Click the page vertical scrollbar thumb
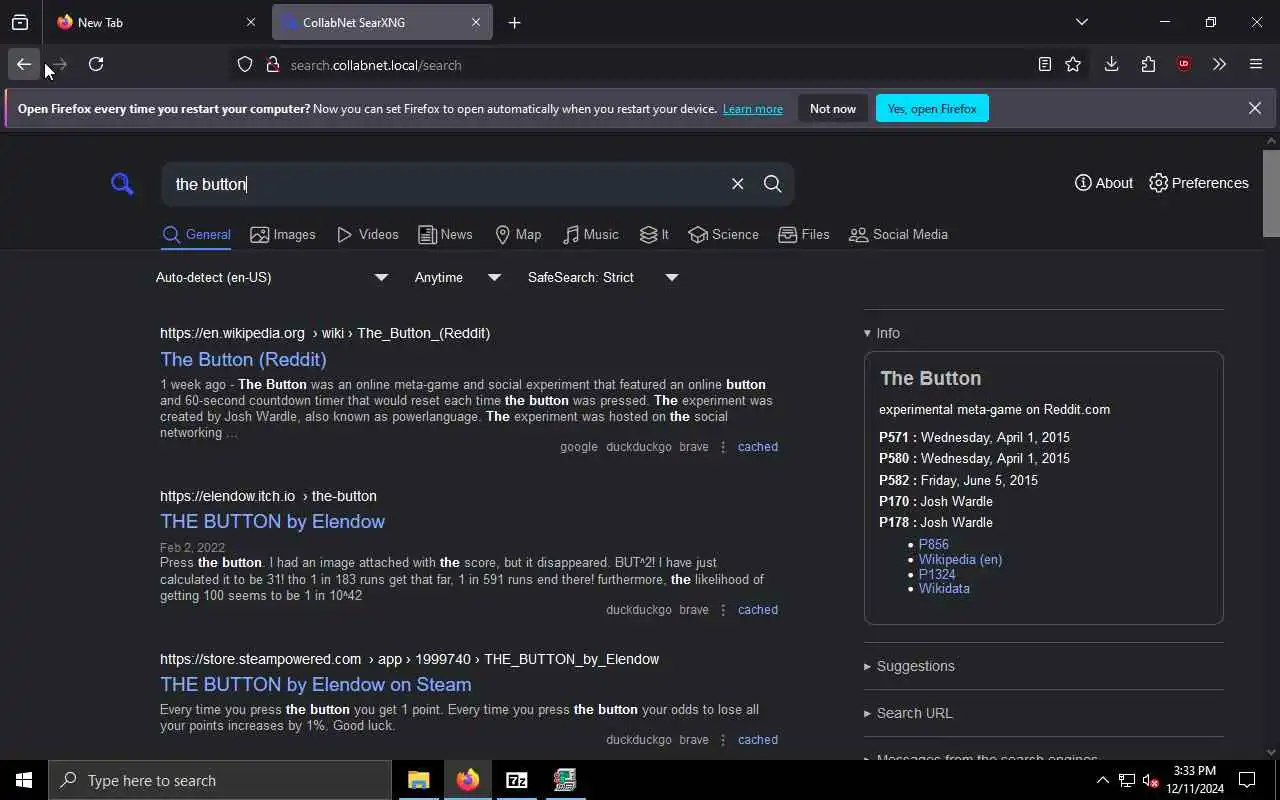The height and width of the screenshot is (800, 1280). (1271, 193)
